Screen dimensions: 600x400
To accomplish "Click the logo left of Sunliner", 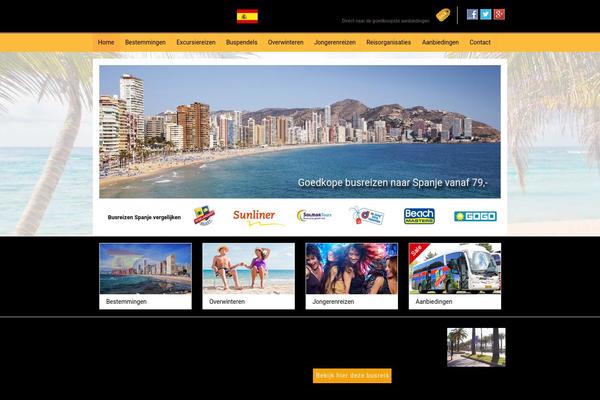I will (x=204, y=216).
